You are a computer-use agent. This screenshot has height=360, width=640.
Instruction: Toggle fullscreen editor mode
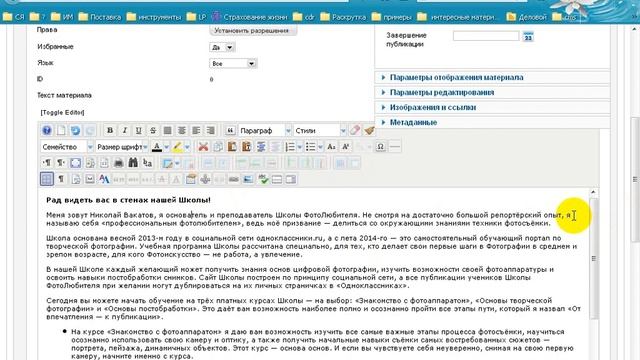[x=75, y=163]
